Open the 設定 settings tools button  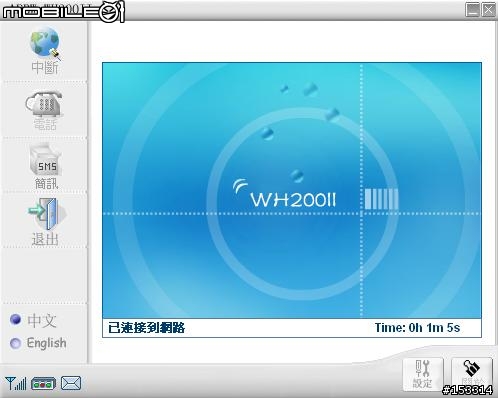pyautogui.click(x=423, y=374)
